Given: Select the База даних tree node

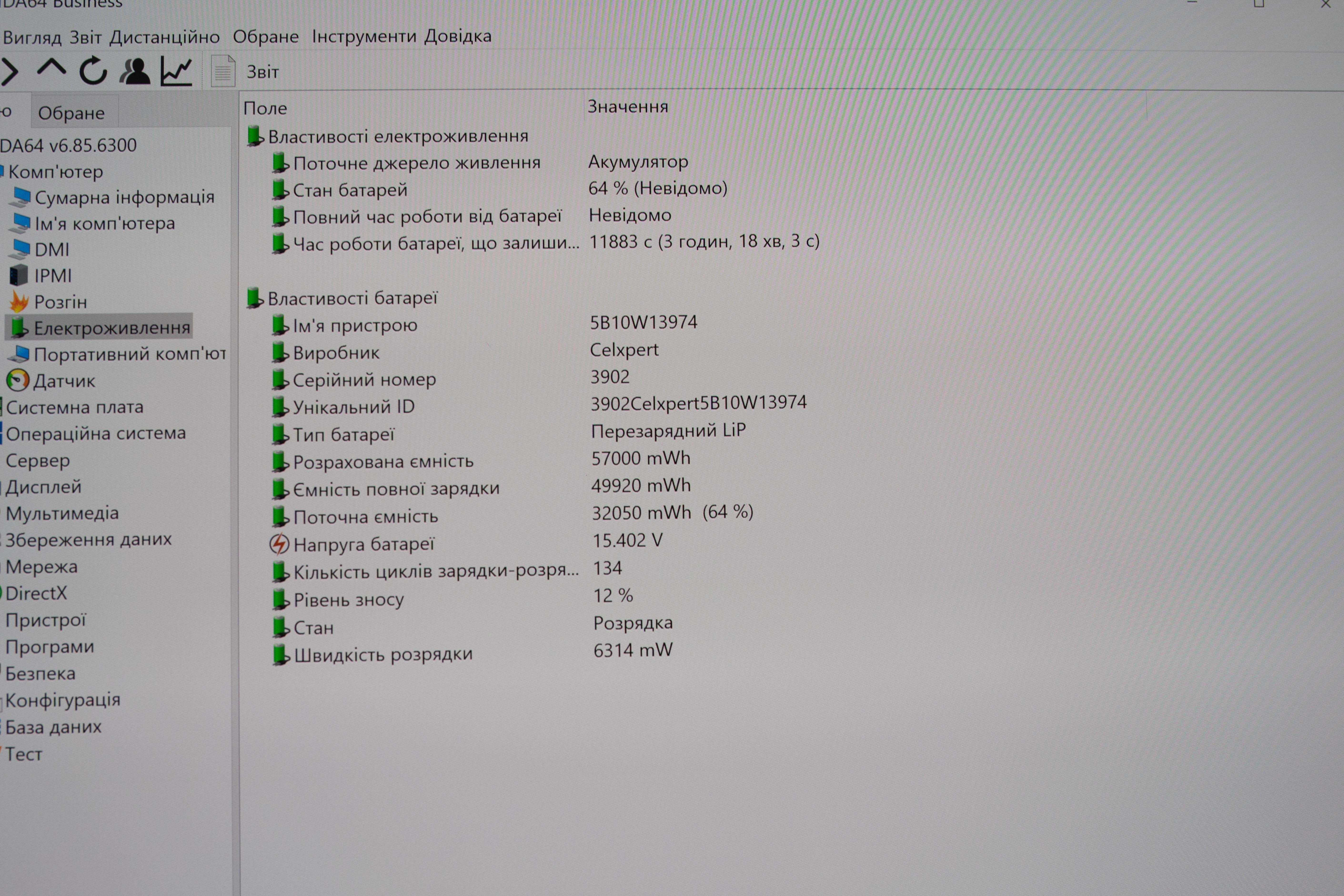Looking at the screenshot, I should [53, 727].
